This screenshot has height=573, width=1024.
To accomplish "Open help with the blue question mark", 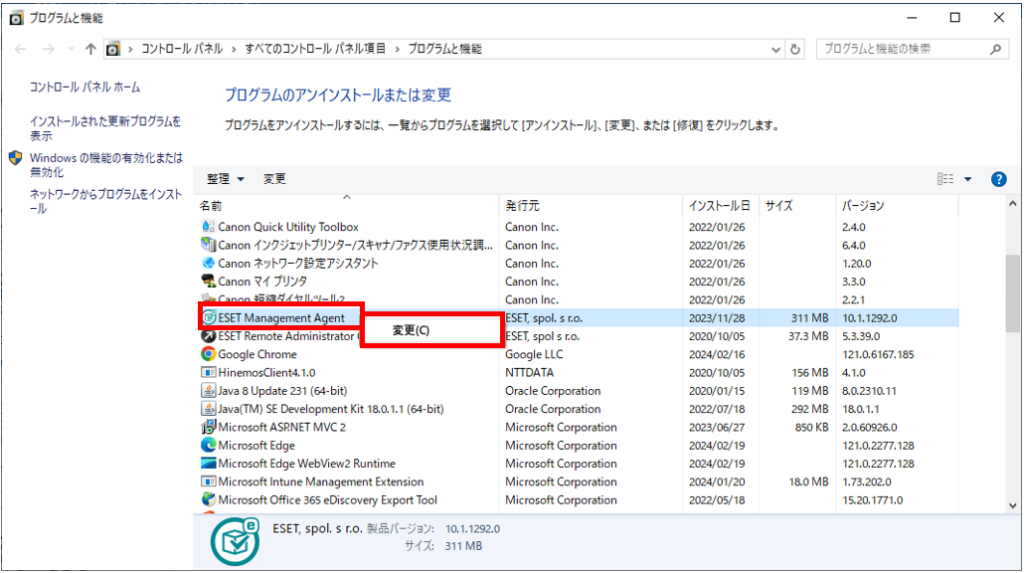I will point(998,179).
